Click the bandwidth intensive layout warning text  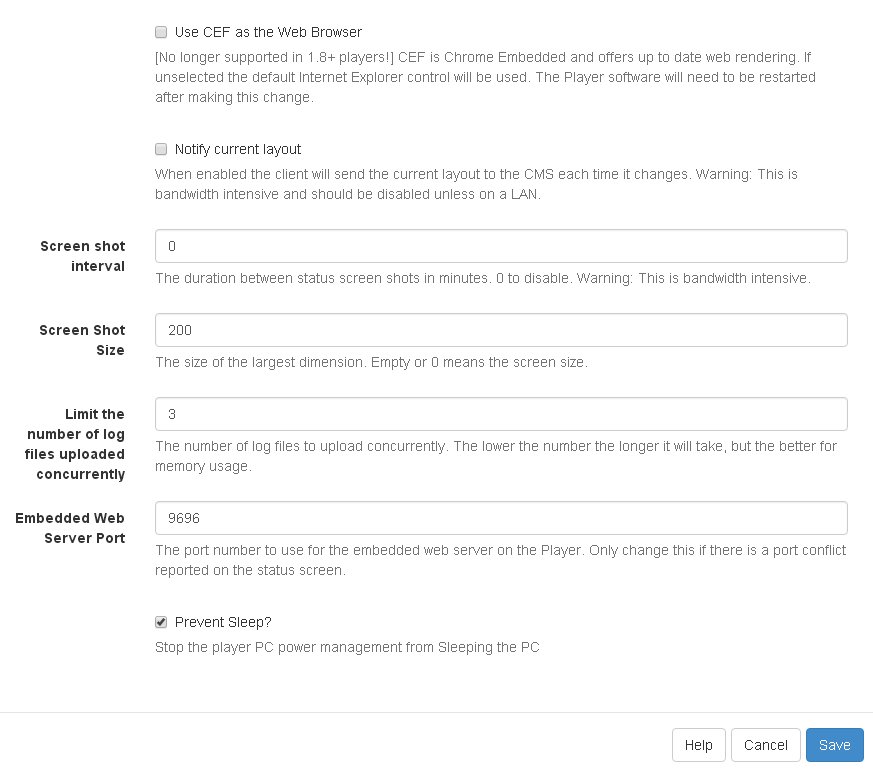476,184
